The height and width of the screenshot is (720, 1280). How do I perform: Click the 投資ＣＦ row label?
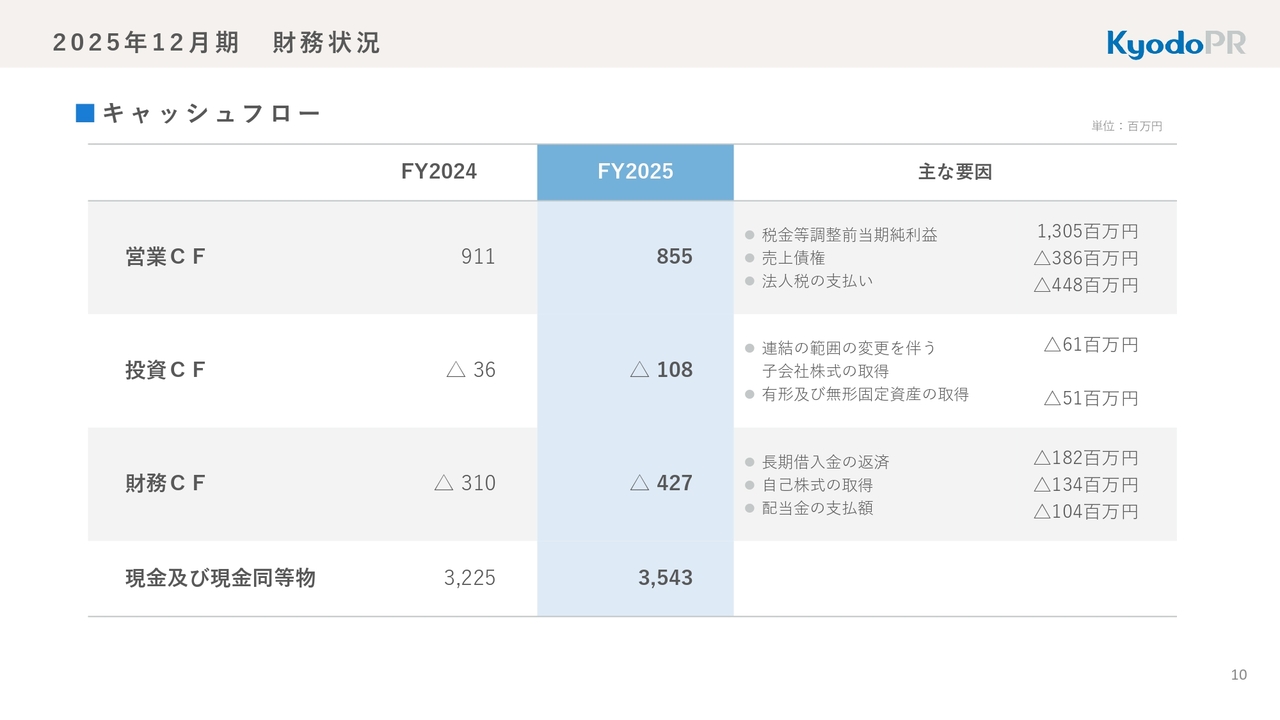click(165, 370)
